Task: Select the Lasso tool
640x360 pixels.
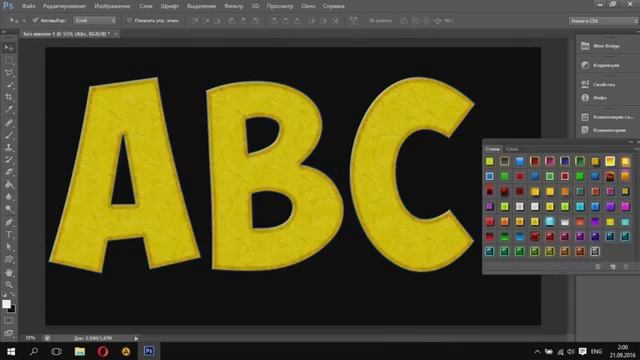Action: click(x=9, y=73)
